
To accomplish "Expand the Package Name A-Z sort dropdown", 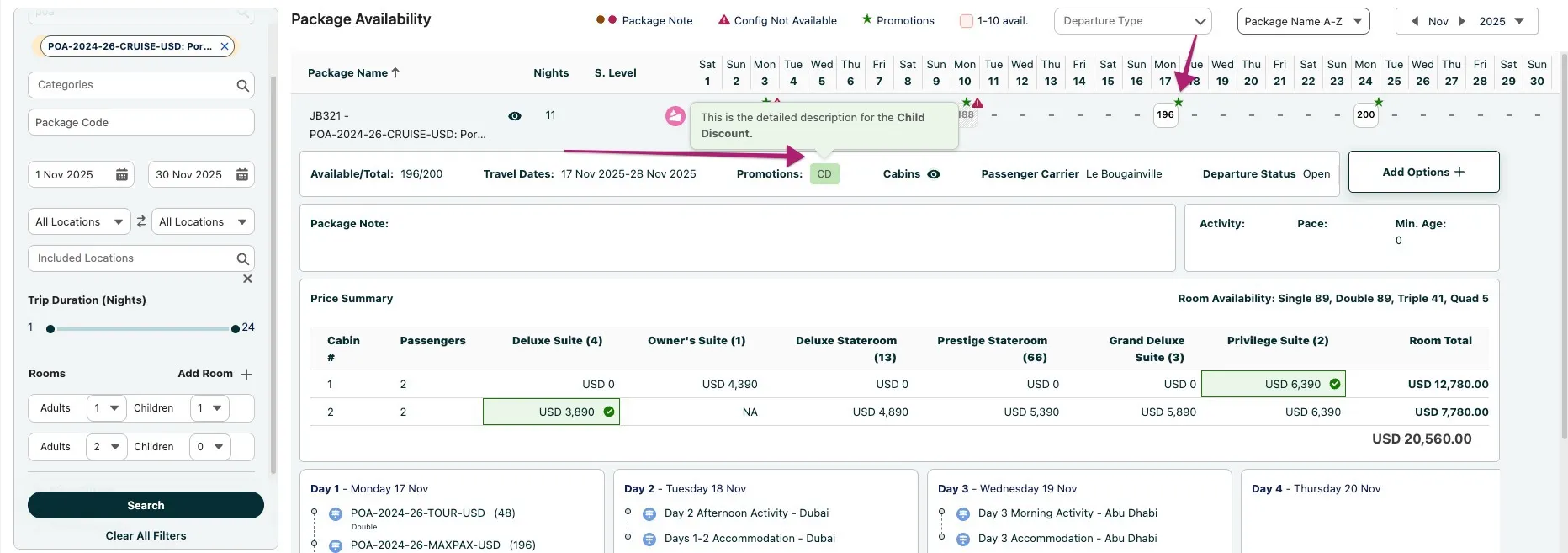I will coord(1303,21).
